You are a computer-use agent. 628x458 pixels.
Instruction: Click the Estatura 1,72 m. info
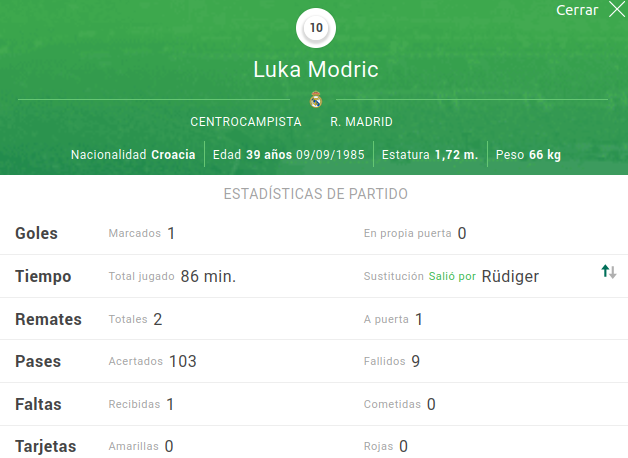pos(430,155)
